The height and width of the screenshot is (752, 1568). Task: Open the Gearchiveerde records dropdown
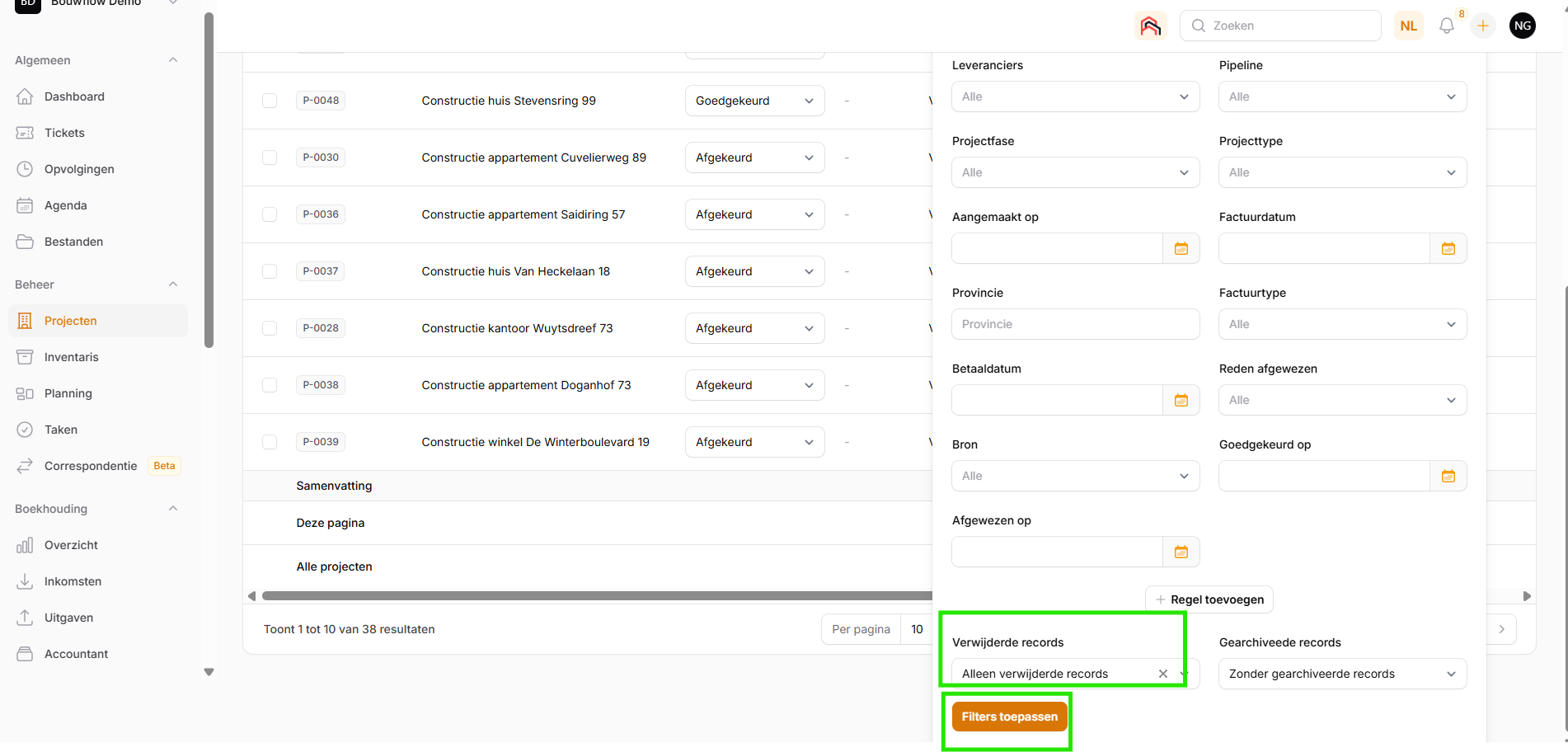pyautogui.click(x=1342, y=674)
